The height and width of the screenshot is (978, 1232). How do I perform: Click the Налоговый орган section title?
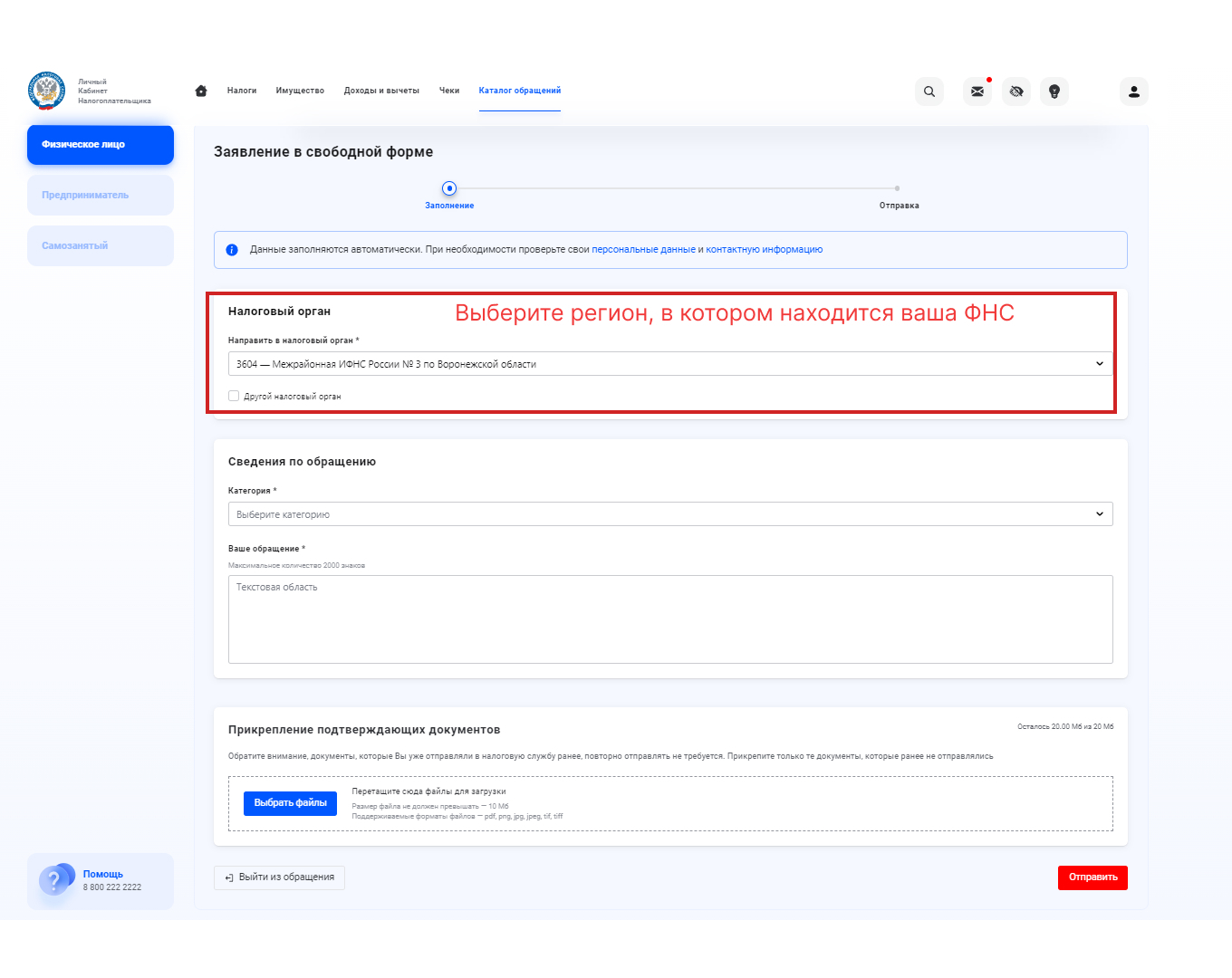[x=279, y=312]
